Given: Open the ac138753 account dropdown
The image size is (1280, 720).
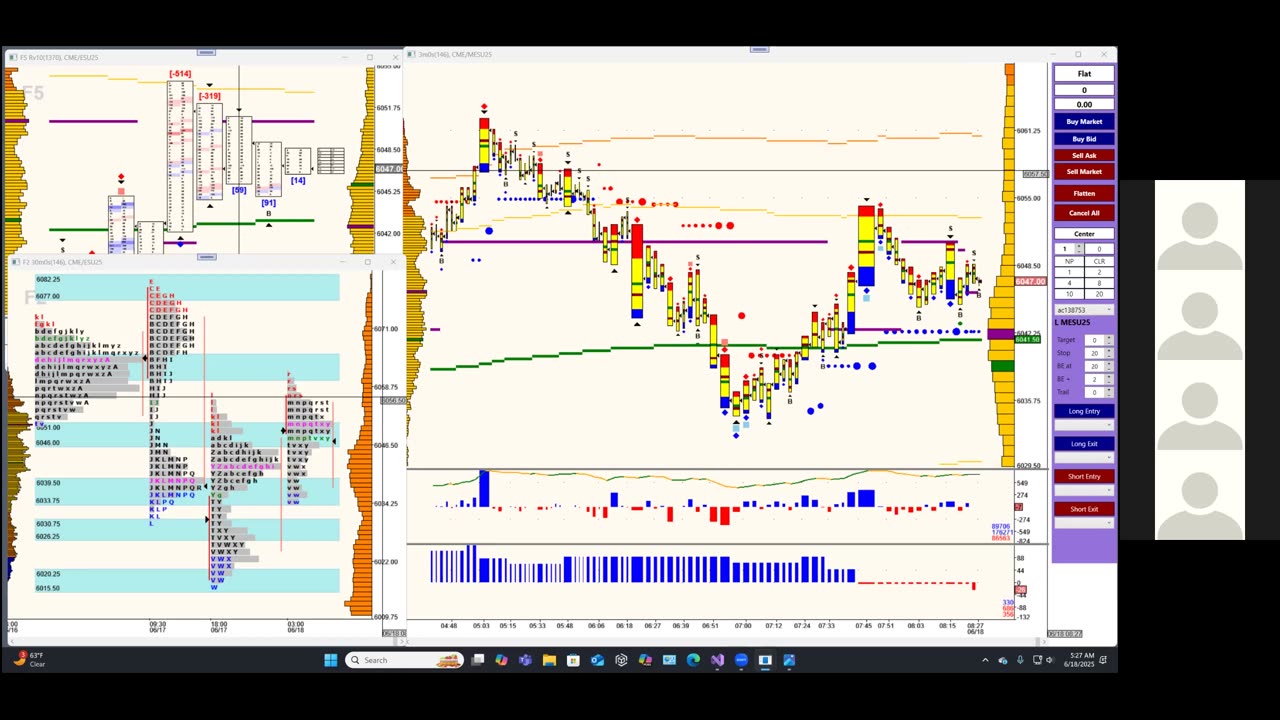Looking at the screenshot, I should coord(1084,310).
